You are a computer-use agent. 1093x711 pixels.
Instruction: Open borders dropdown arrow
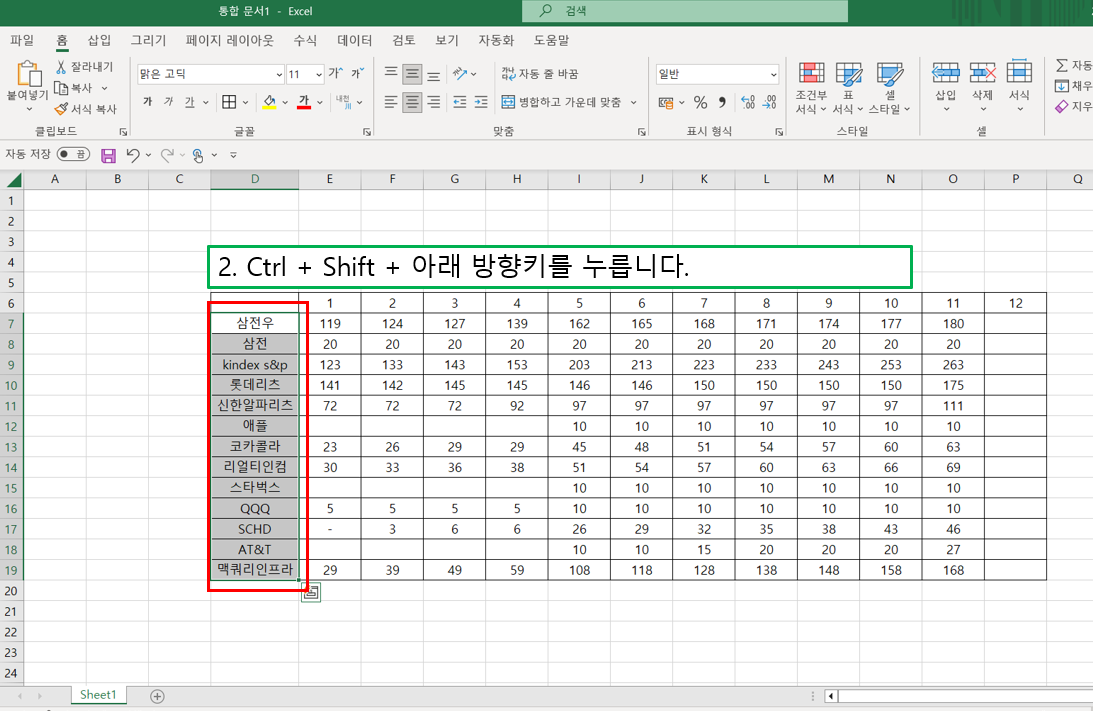tap(245, 102)
